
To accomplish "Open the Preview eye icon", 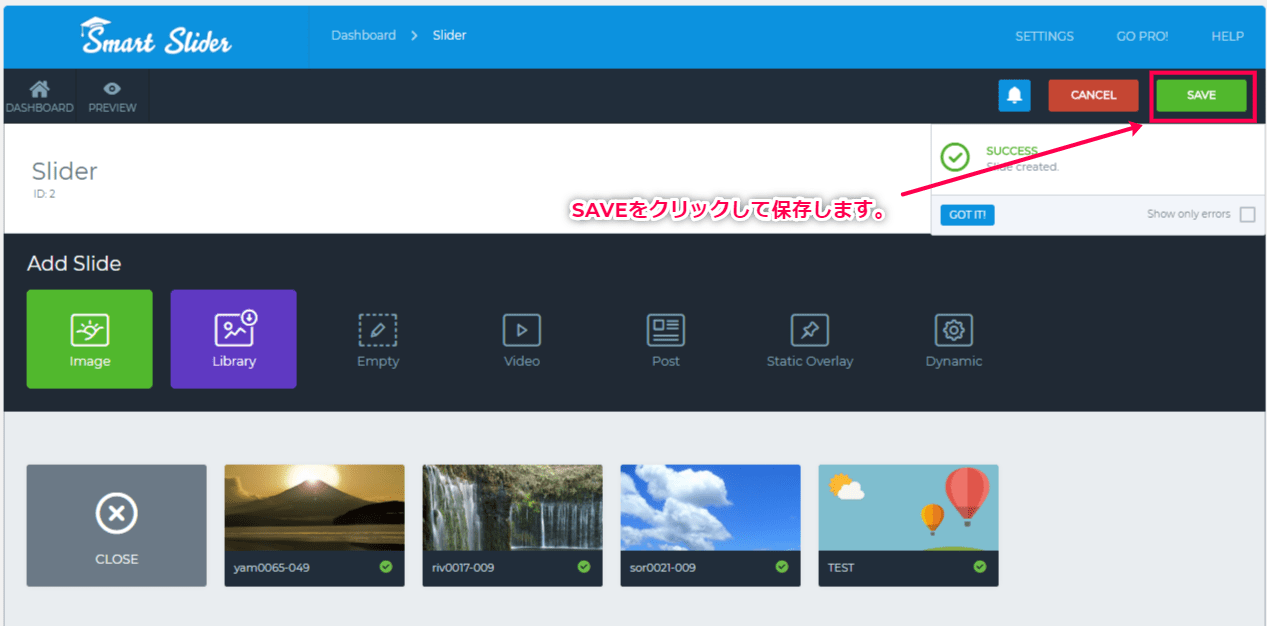I will point(112,90).
